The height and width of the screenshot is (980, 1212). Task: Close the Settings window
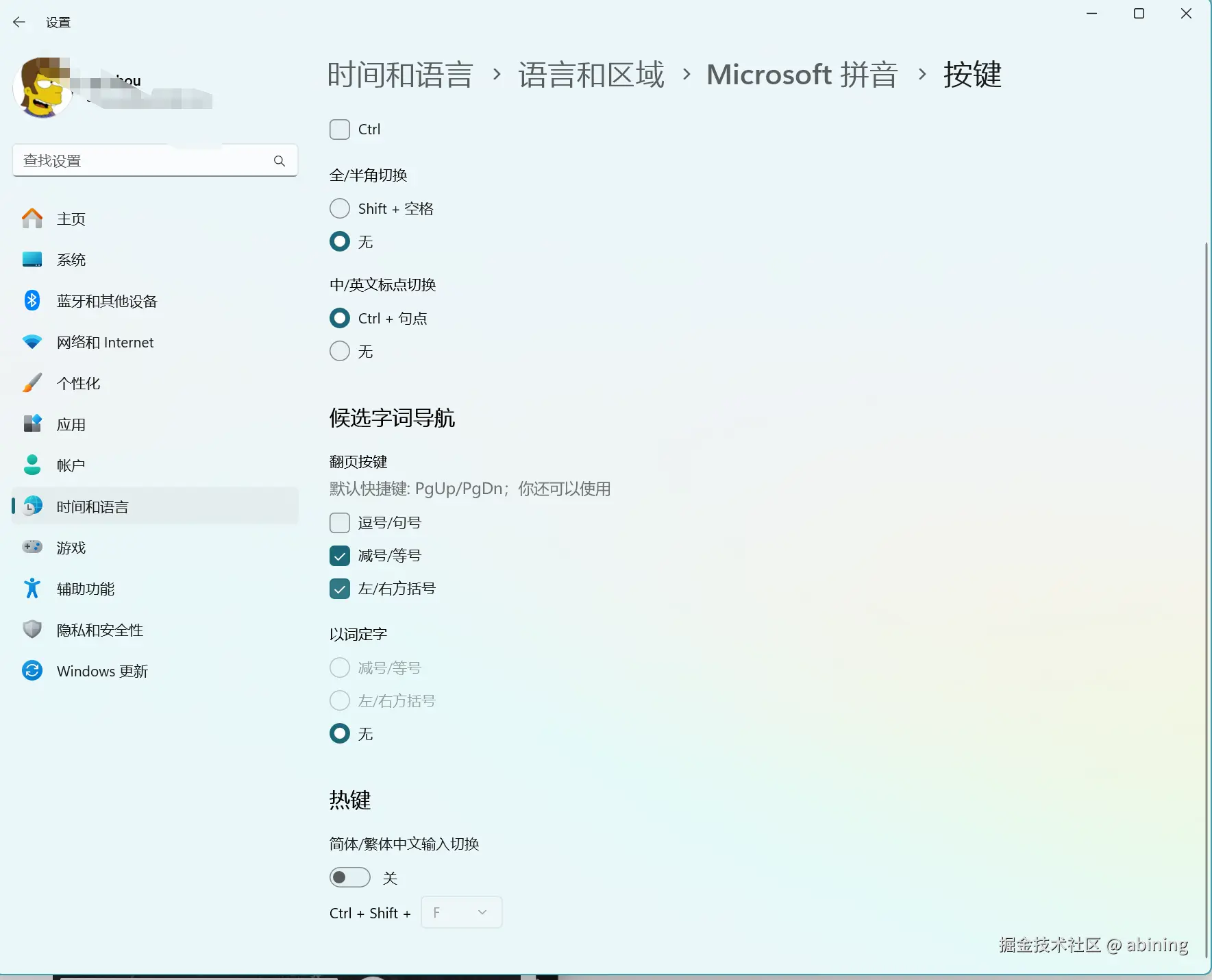tap(1186, 14)
